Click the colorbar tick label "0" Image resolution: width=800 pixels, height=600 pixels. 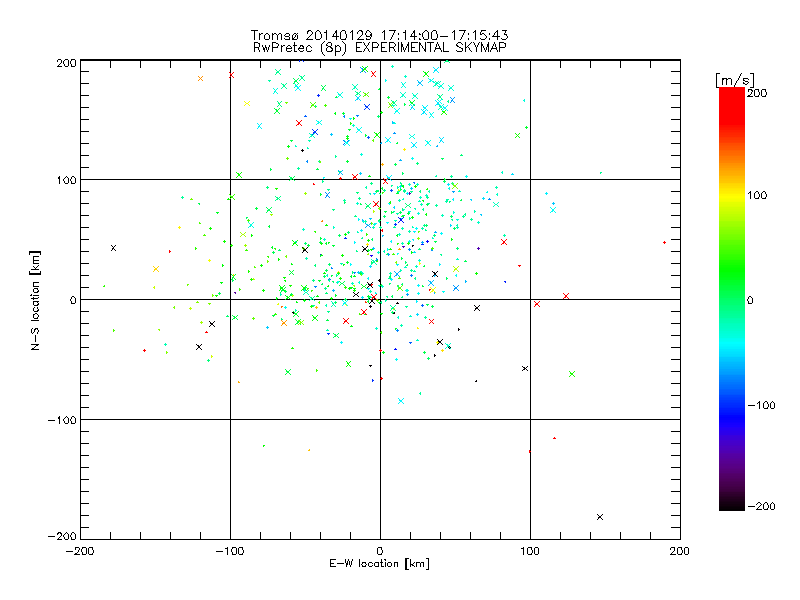click(750, 300)
